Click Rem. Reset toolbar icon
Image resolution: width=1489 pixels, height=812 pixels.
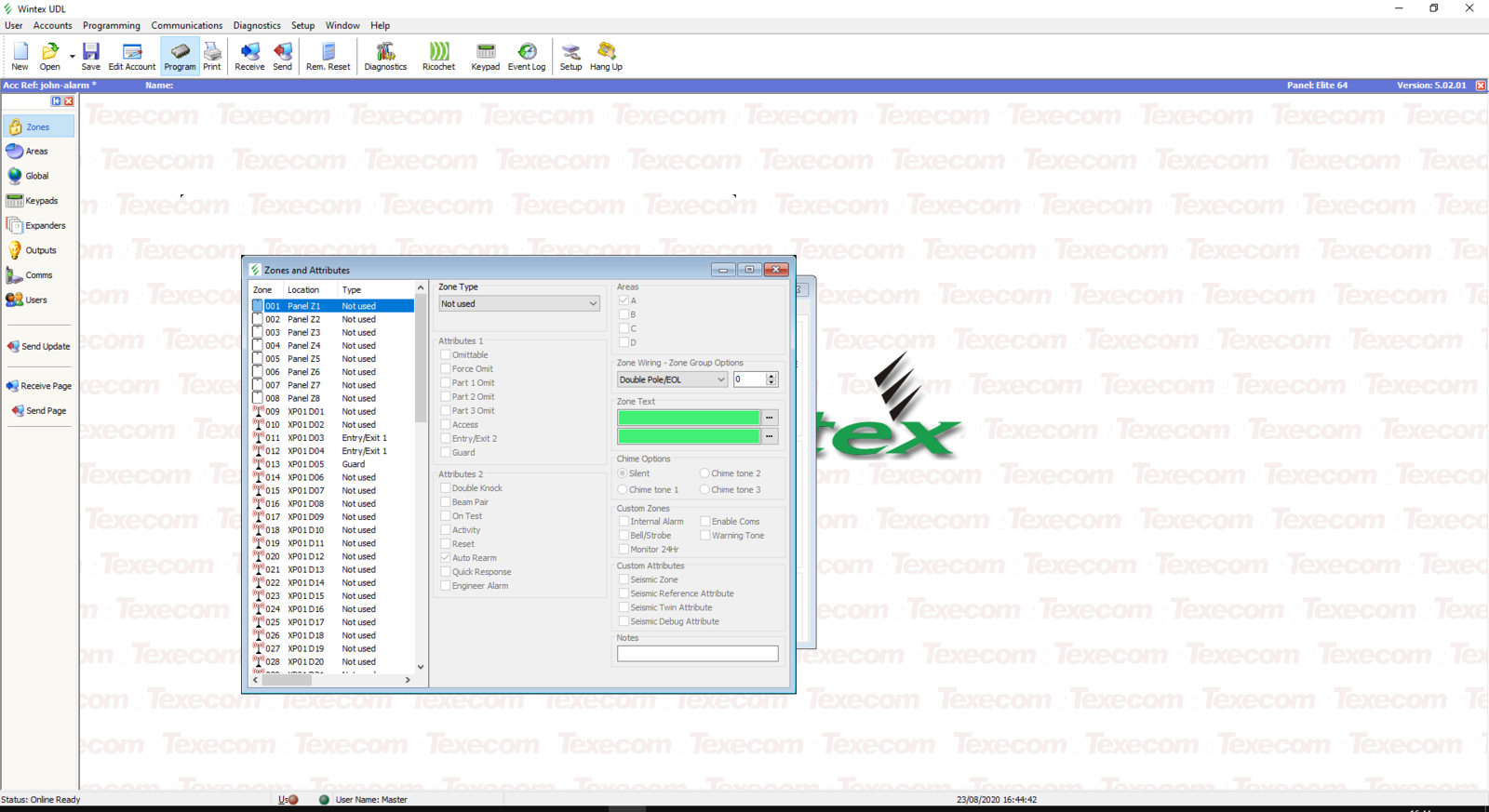point(328,56)
